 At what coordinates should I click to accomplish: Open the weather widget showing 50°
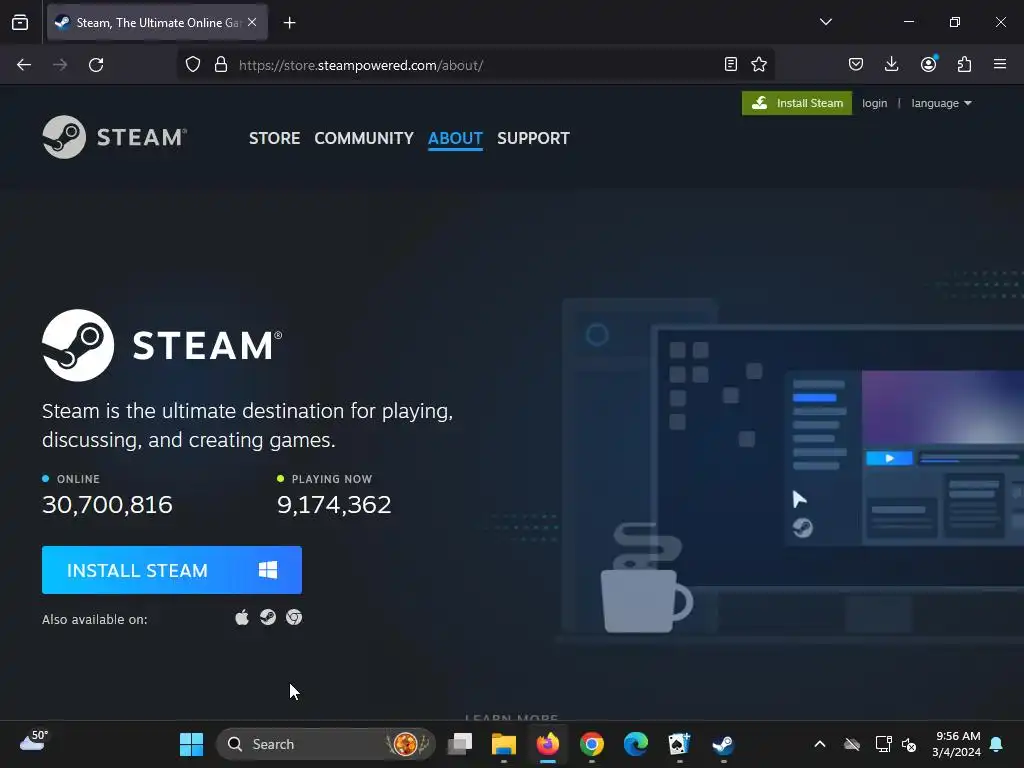[x=33, y=743]
